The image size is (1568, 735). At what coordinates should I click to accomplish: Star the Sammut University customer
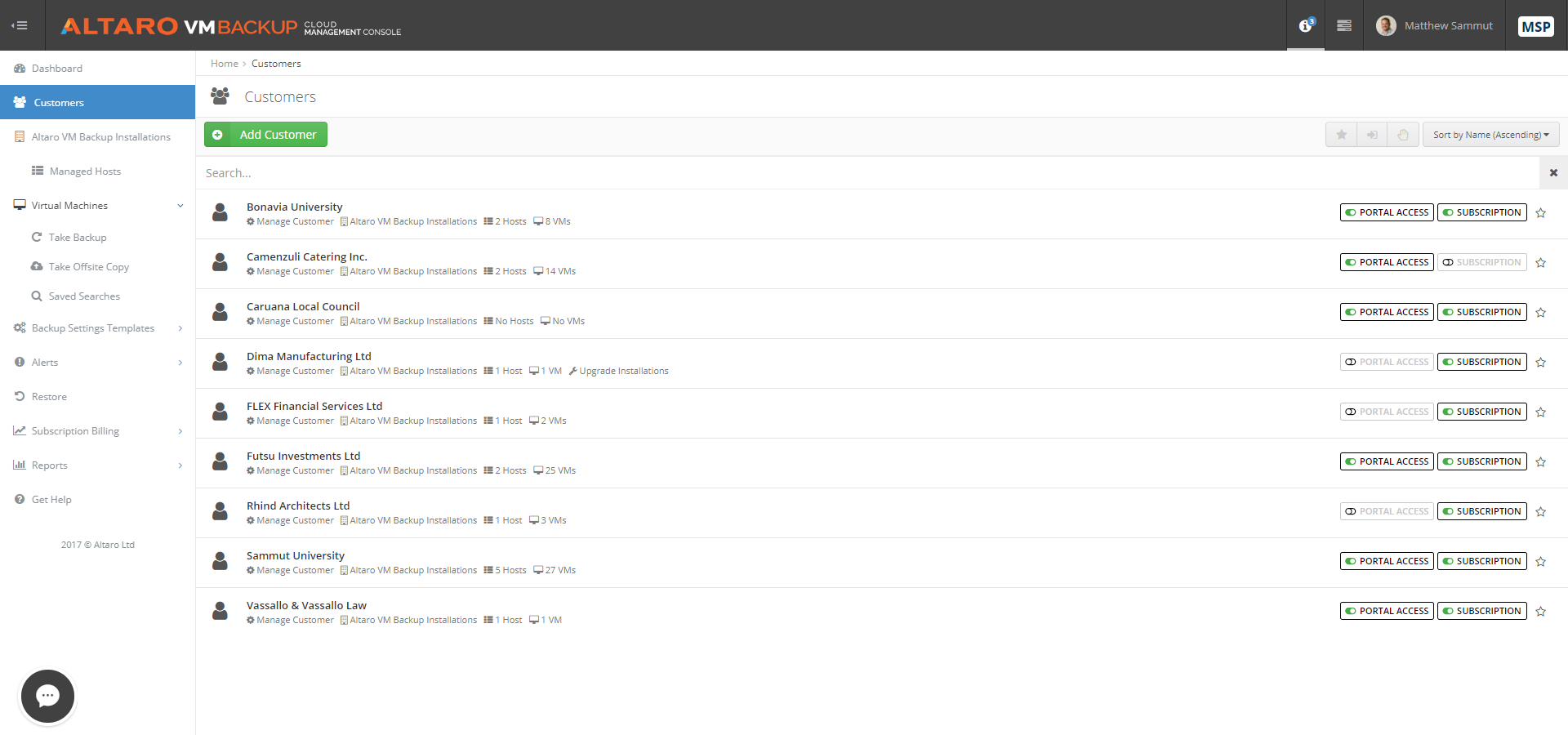click(x=1541, y=562)
